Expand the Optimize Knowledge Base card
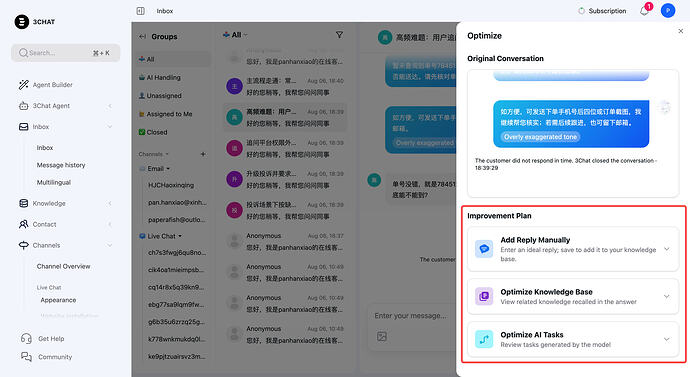Viewport: 690px width, 377px height. coord(667,296)
